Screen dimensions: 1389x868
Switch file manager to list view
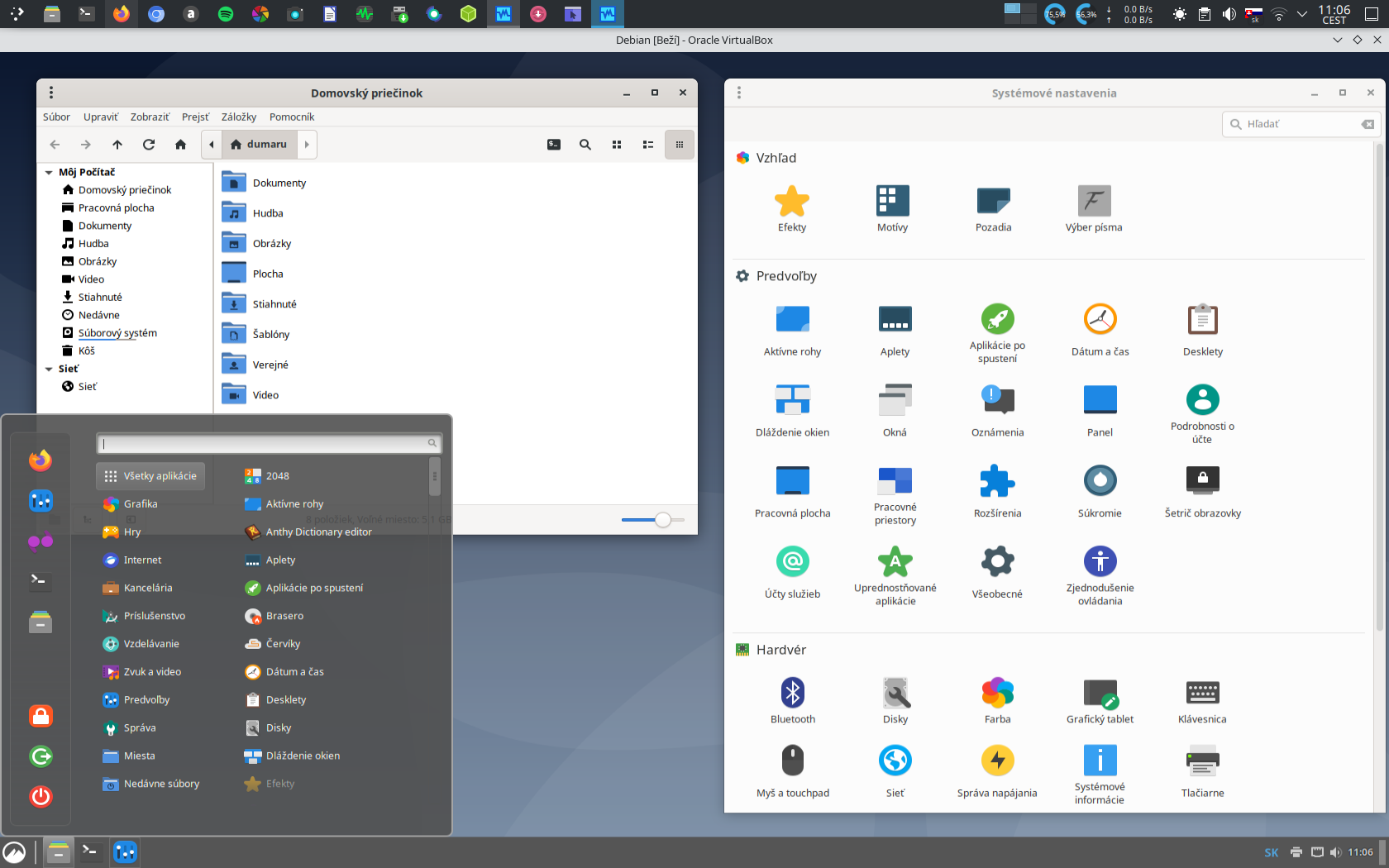click(648, 145)
